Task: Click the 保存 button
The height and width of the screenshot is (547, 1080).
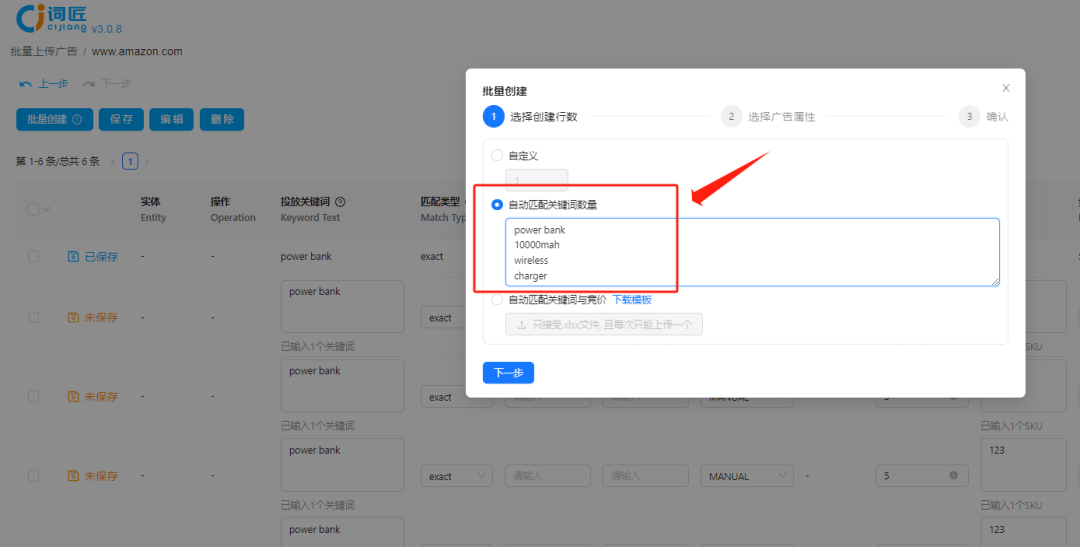Action: (121, 119)
